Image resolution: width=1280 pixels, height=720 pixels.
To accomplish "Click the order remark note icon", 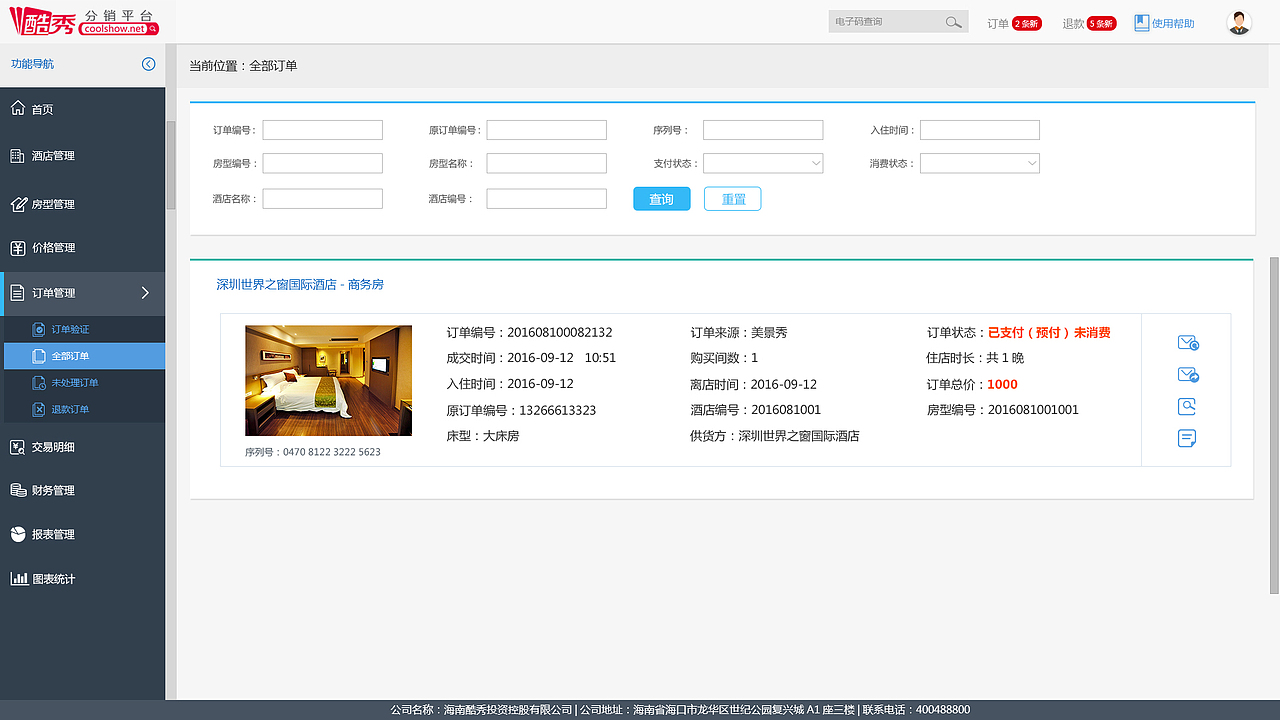I will pyautogui.click(x=1187, y=438).
